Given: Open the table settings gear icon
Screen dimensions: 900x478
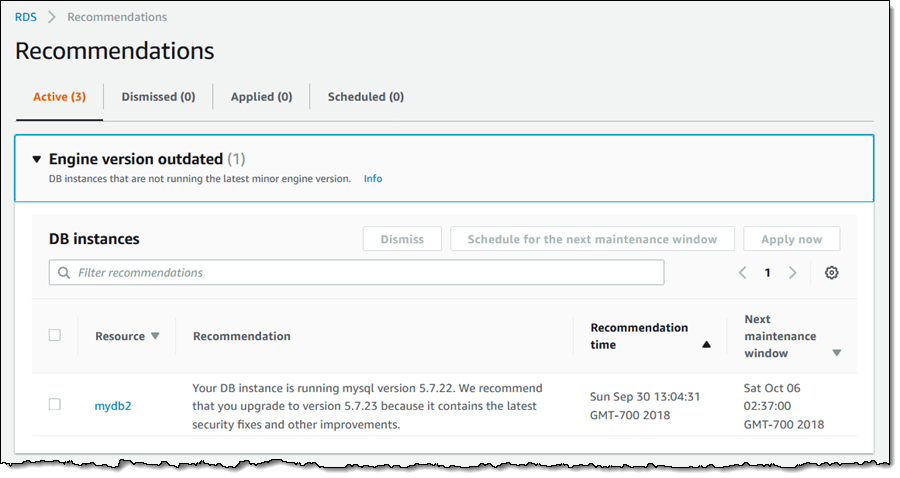Looking at the screenshot, I should click(x=831, y=273).
